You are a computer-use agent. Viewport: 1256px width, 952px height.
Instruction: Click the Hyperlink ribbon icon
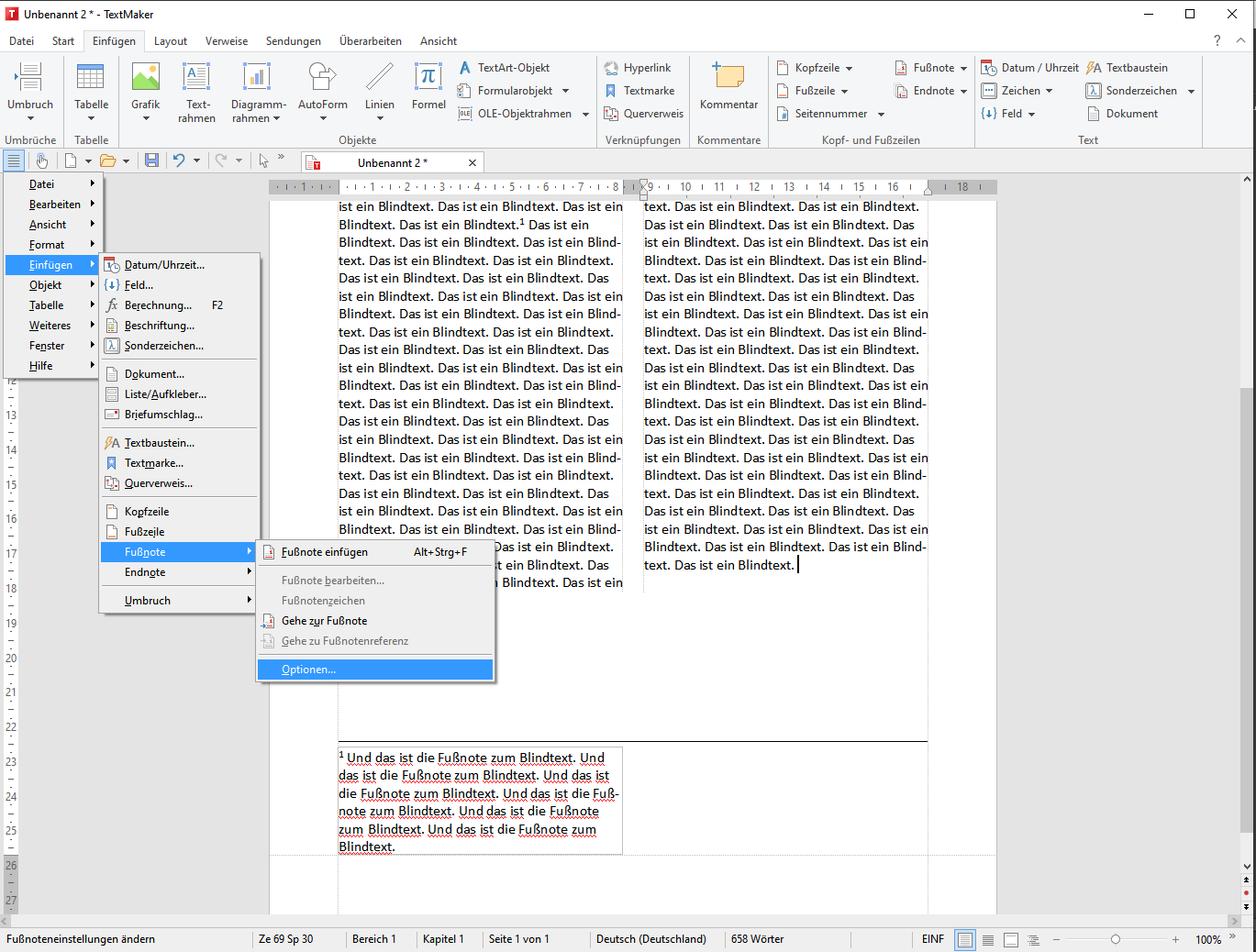point(612,68)
